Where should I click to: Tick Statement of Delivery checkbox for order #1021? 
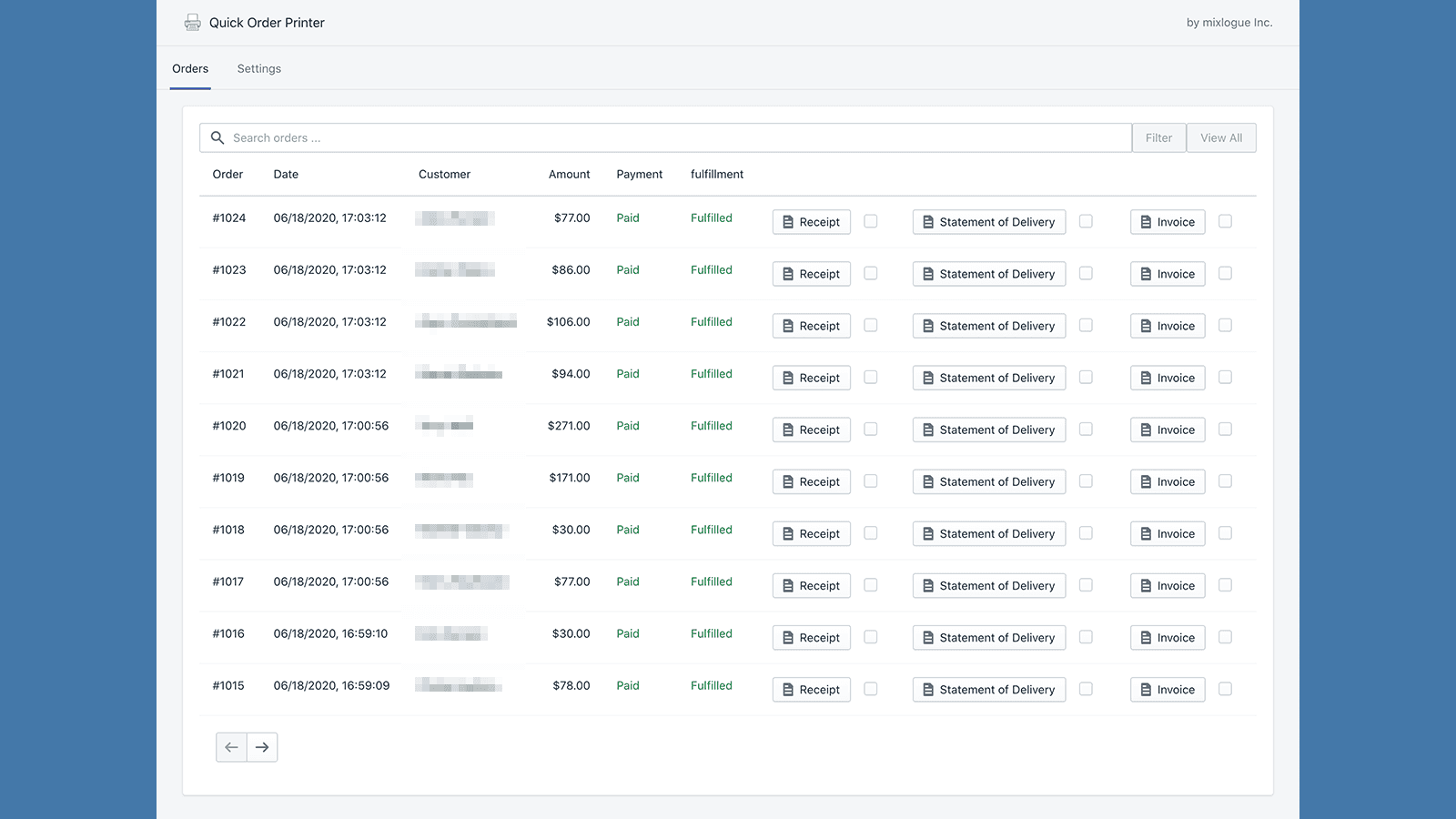coord(1086,377)
